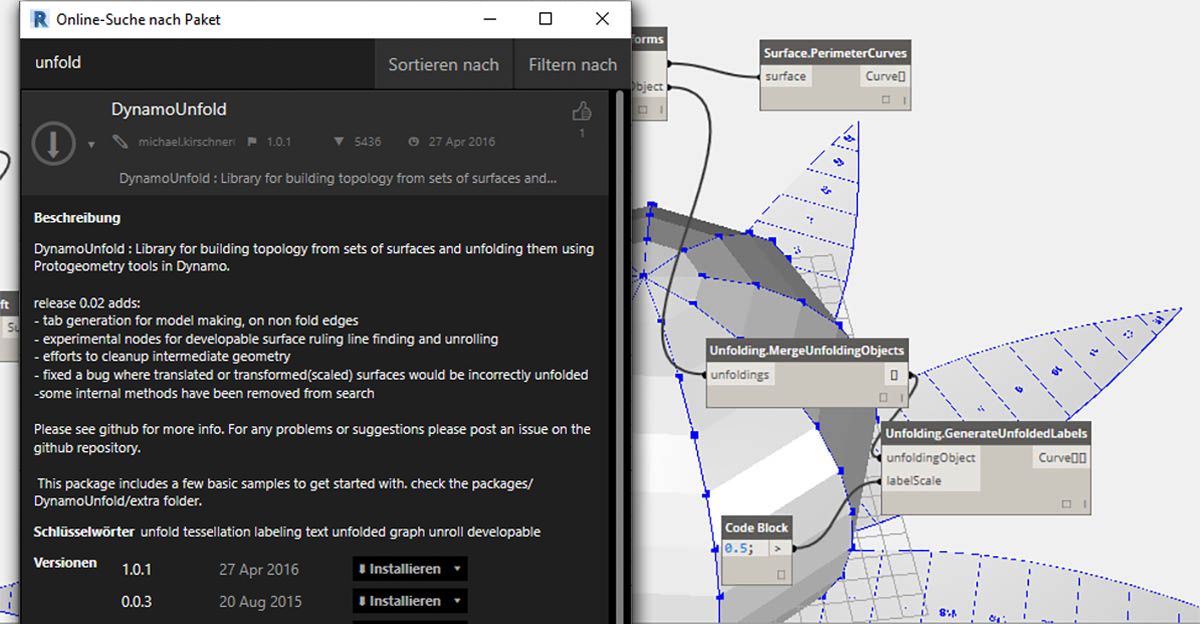The height and width of the screenshot is (624, 1200).
Task: Click the flag icon beside version 1.0.1
Action: [252, 142]
